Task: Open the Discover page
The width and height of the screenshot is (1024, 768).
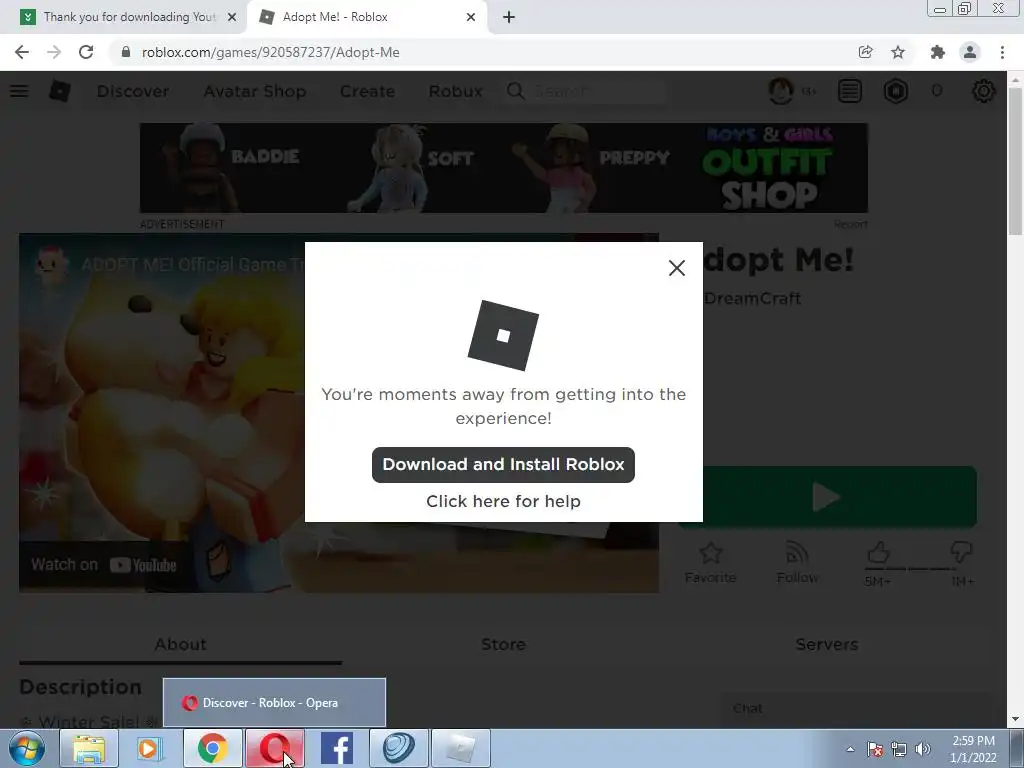Action: (x=133, y=91)
